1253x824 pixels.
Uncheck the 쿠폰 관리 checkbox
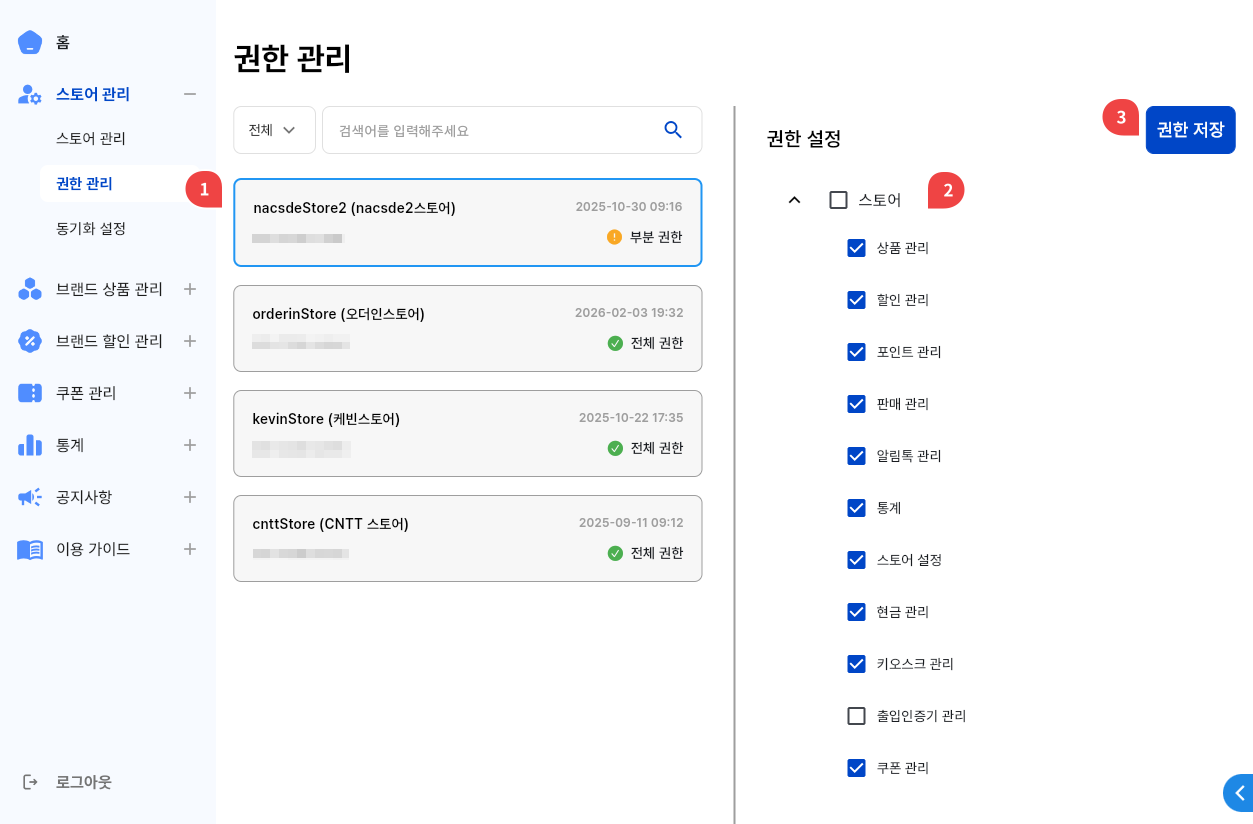tap(856, 768)
